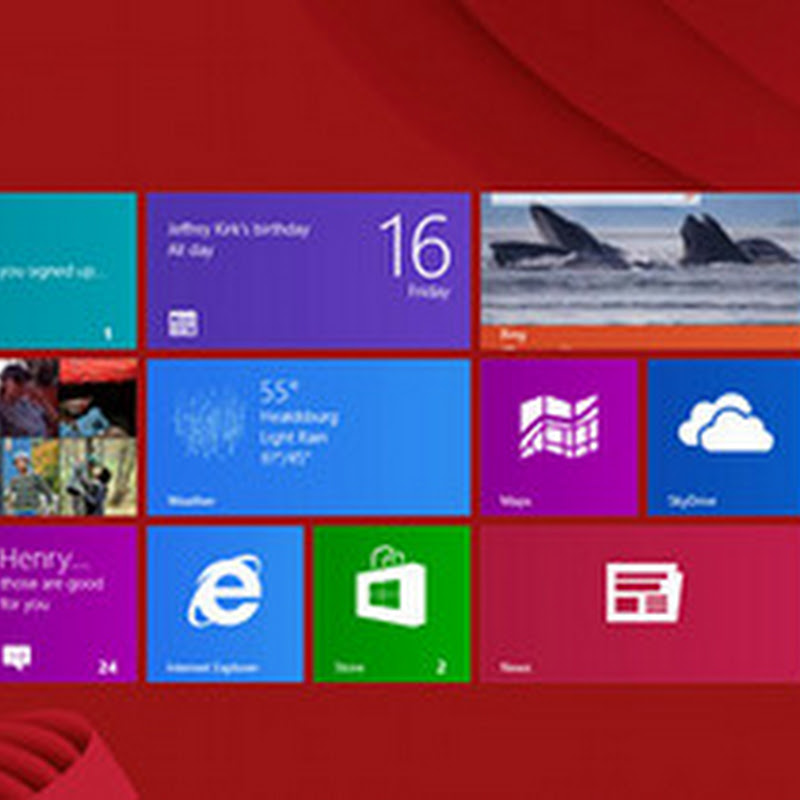Viewport: 800px width, 800px height.
Task: Open the Internet Explorer tile
Action: (225, 604)
